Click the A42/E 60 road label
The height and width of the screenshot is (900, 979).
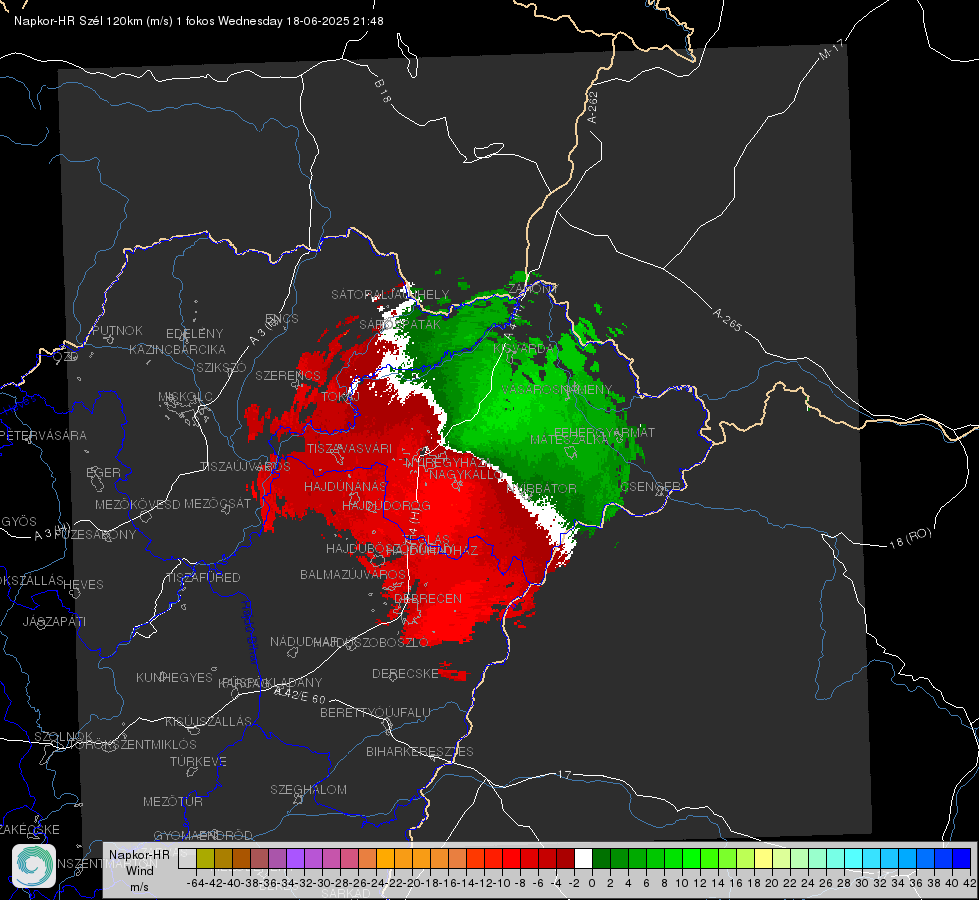(300, 695)
